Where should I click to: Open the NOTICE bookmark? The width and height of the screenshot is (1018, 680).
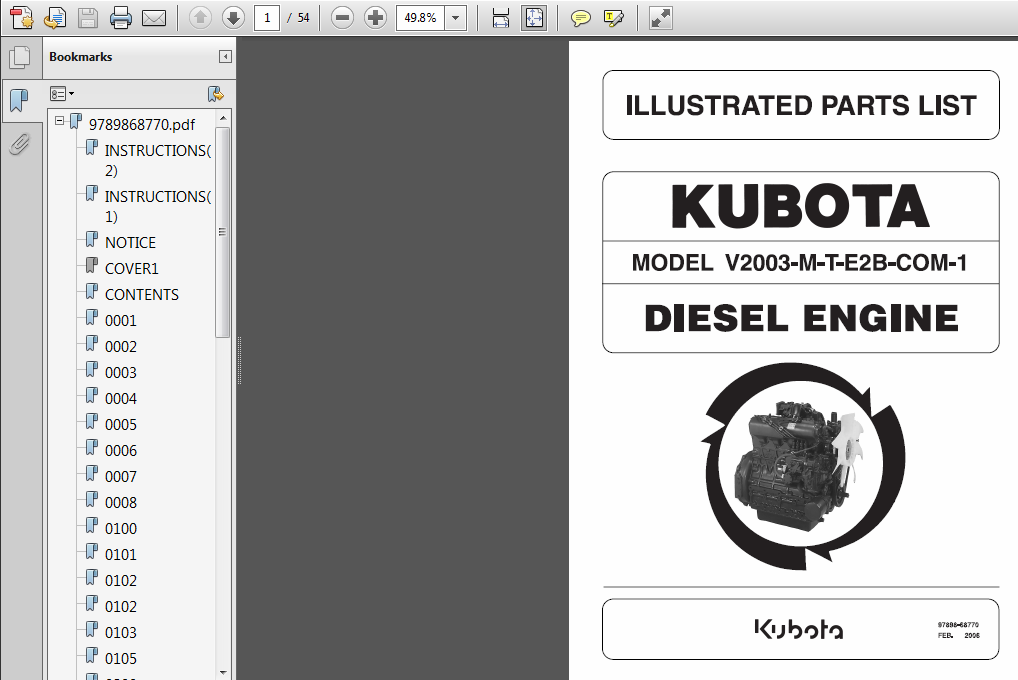(130, 242)
